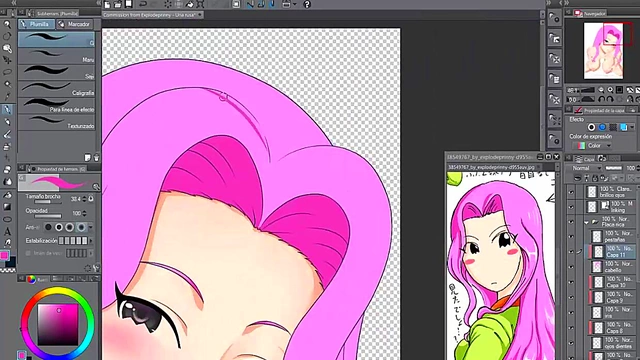This screenshot has width=640, height=360.
Task: Open Color de expresión dropdown
Action: 592,146
